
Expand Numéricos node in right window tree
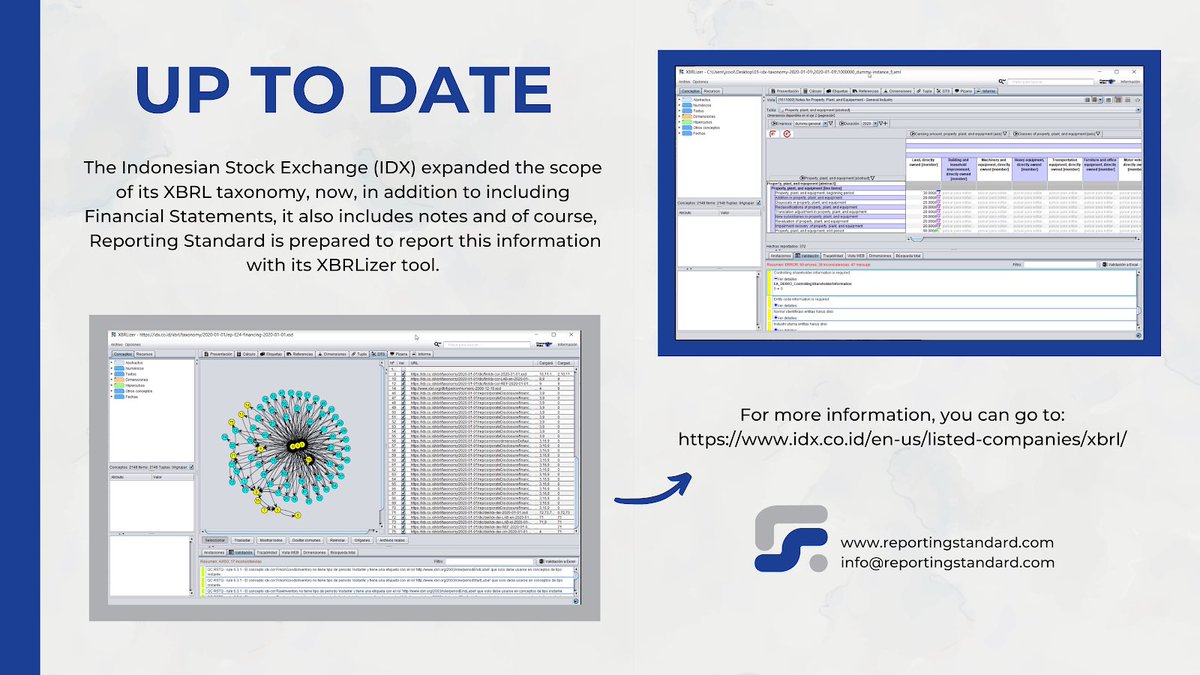click(679, 105)
